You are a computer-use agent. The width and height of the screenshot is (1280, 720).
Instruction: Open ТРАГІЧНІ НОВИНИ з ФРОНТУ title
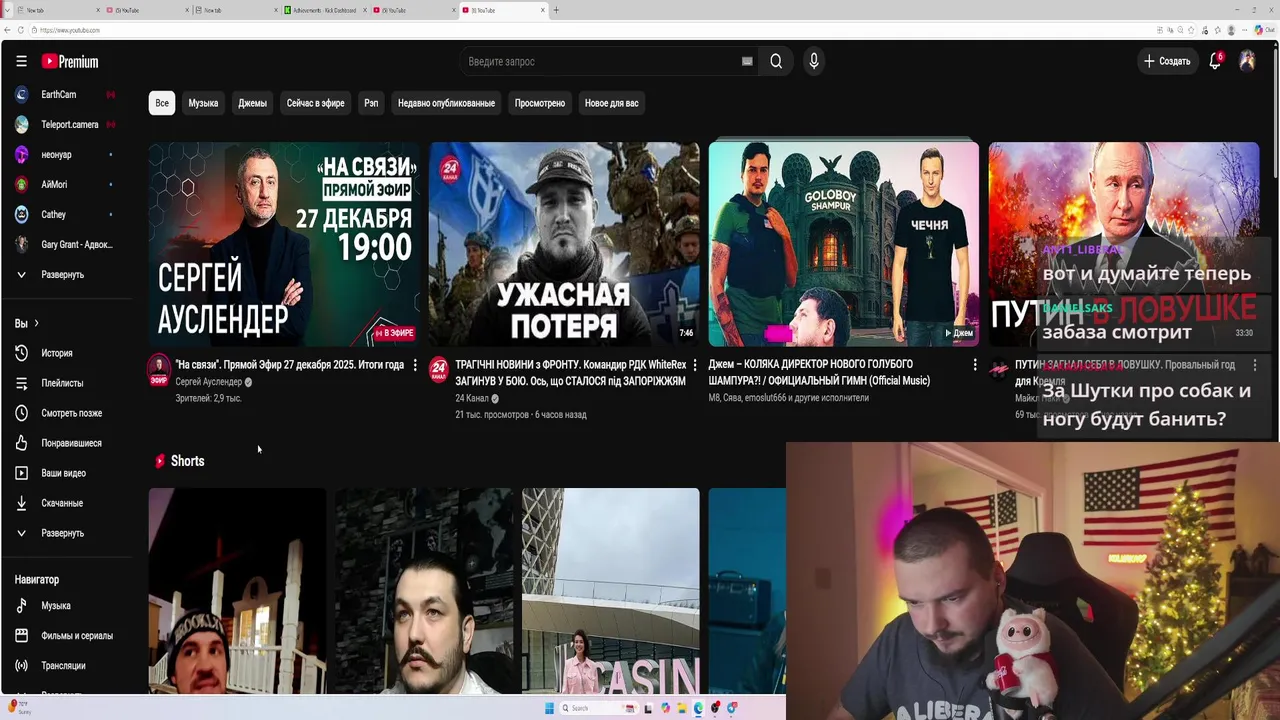[x=571, y=373]
